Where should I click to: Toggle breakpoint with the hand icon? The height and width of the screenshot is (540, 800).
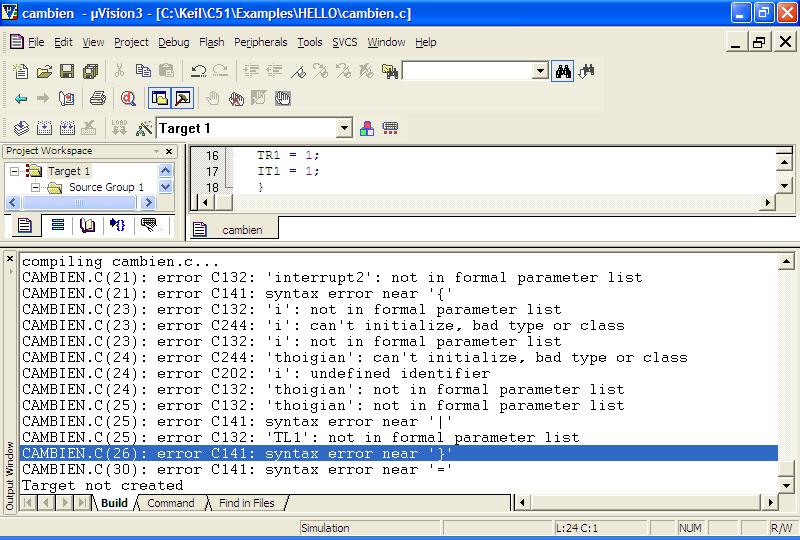(213, 99)
